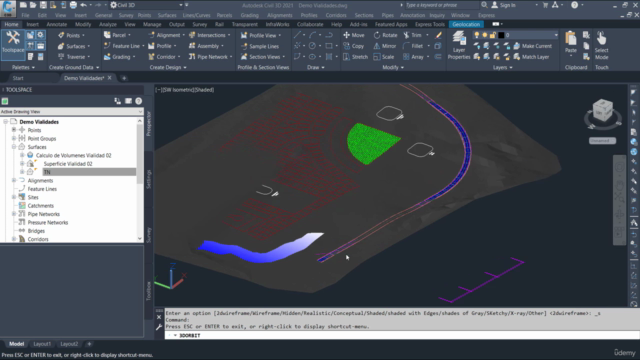Switch to the Model tab

[16, 344]
